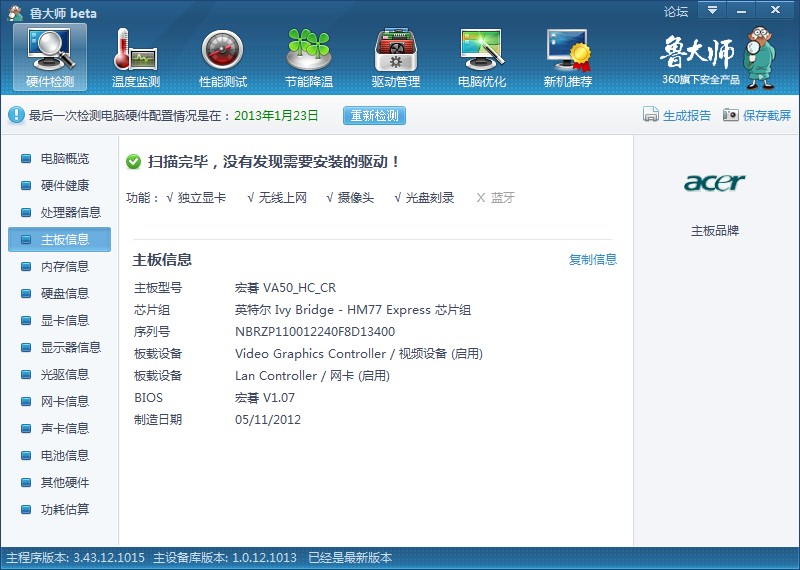The height and width of the screenshot is (570, 800).
Task: Click motherboard model 宏碁 VA50_HC_CR
Action: click(285, 288)
